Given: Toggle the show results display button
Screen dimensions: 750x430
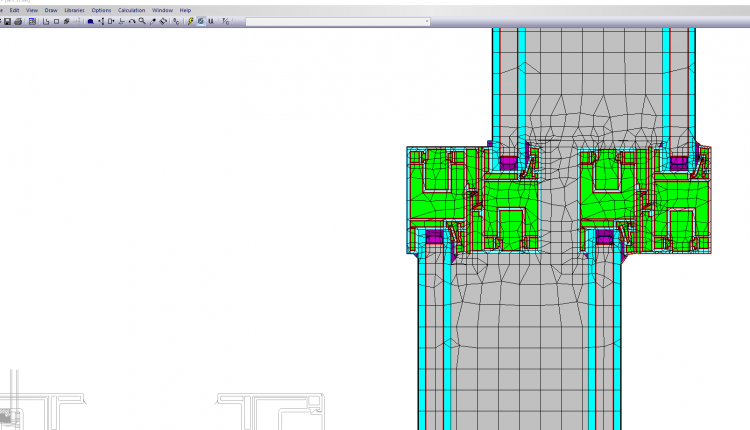Looking at the screenshot, I should tap(200, 21).
